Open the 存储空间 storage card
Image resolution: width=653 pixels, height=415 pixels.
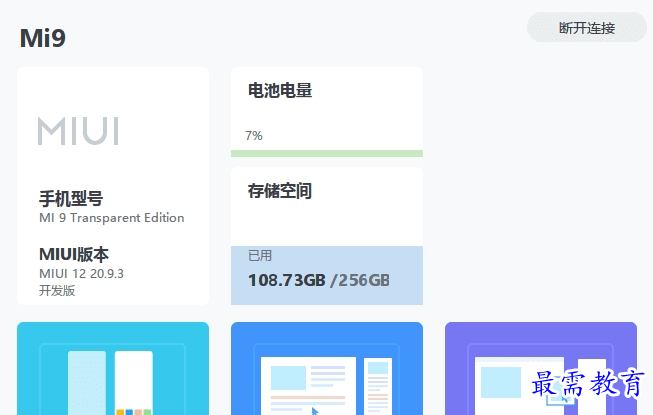(327, 236)
